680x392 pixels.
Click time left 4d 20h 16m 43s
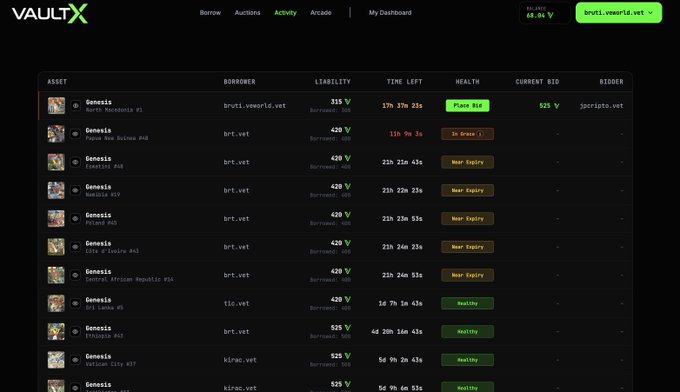pos(397,332)
